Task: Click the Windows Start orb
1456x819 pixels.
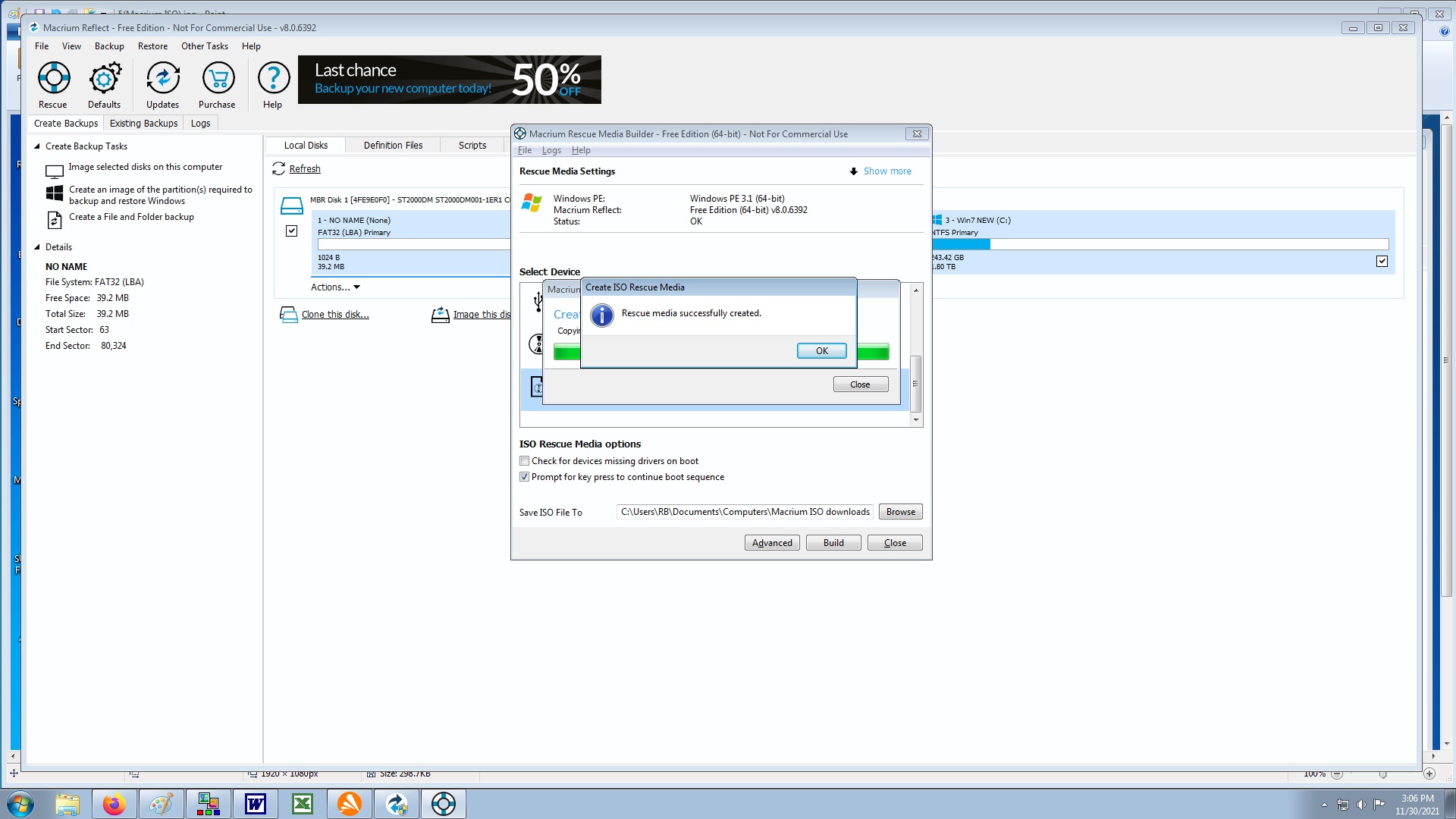Action: [x=20, y=804]
